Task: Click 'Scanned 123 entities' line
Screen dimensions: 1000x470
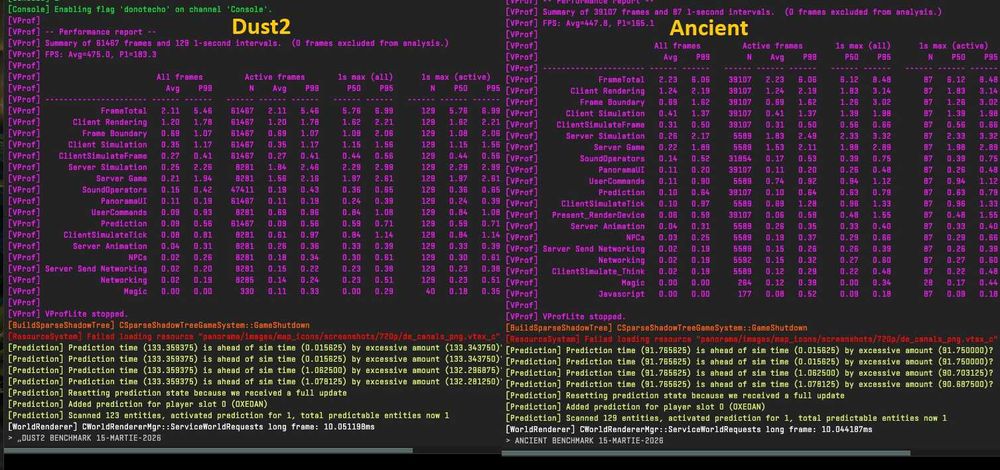Action: (x=228, y=415)
